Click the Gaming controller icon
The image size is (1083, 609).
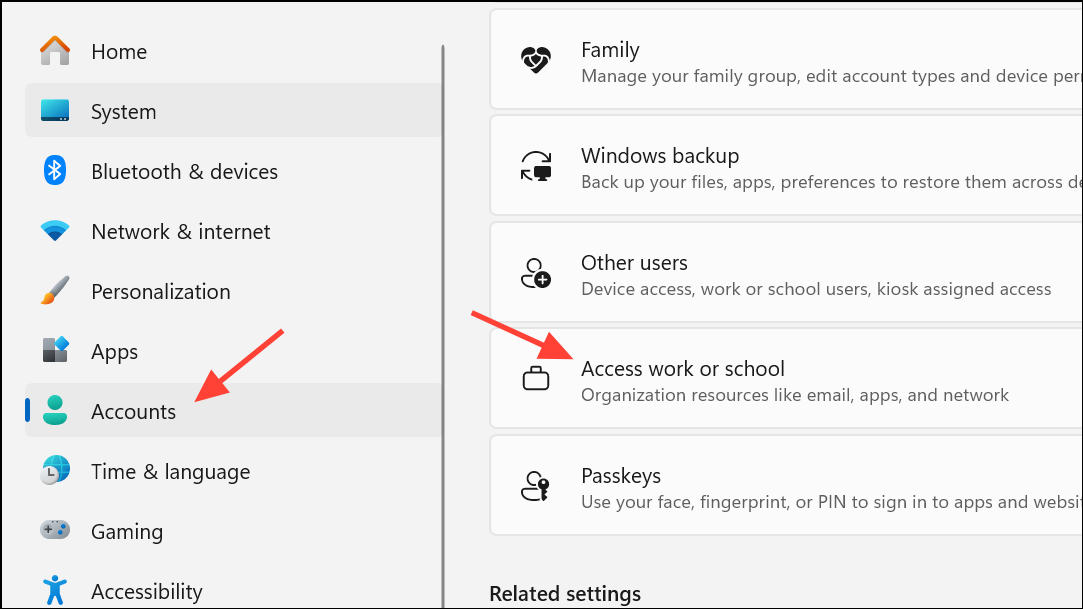tap(54, 531)
